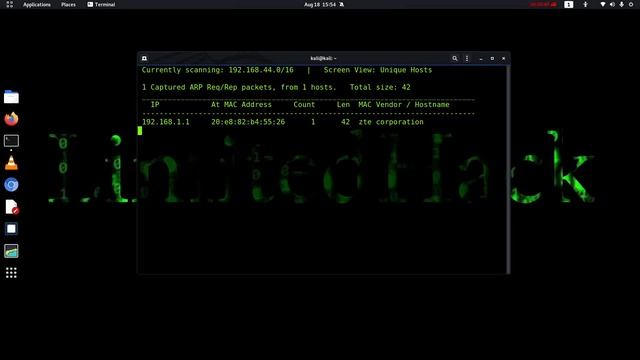Minimize the terminal window

point(481,58)
